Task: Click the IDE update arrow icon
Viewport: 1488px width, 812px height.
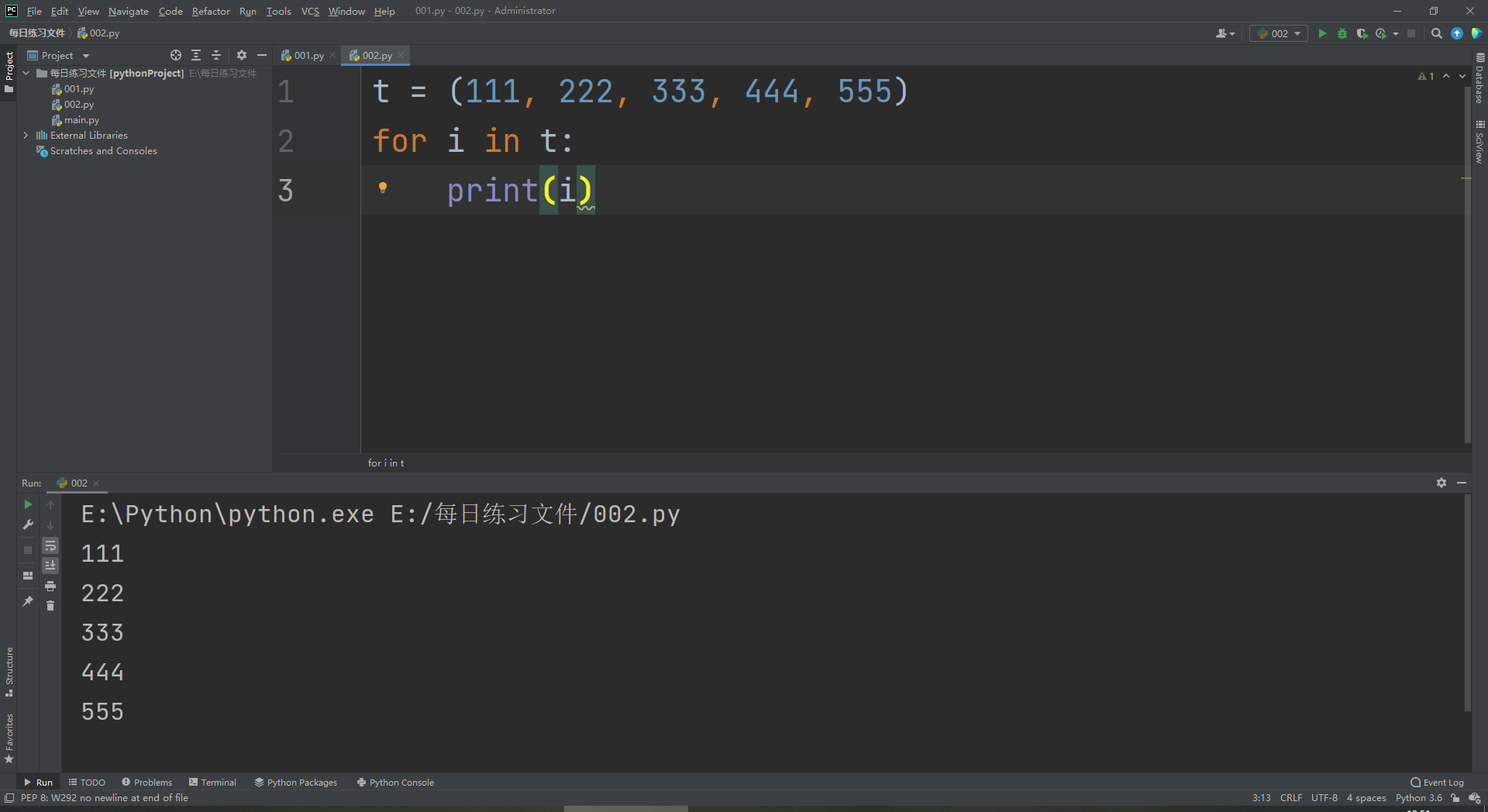Action: tap(1457, 33)
